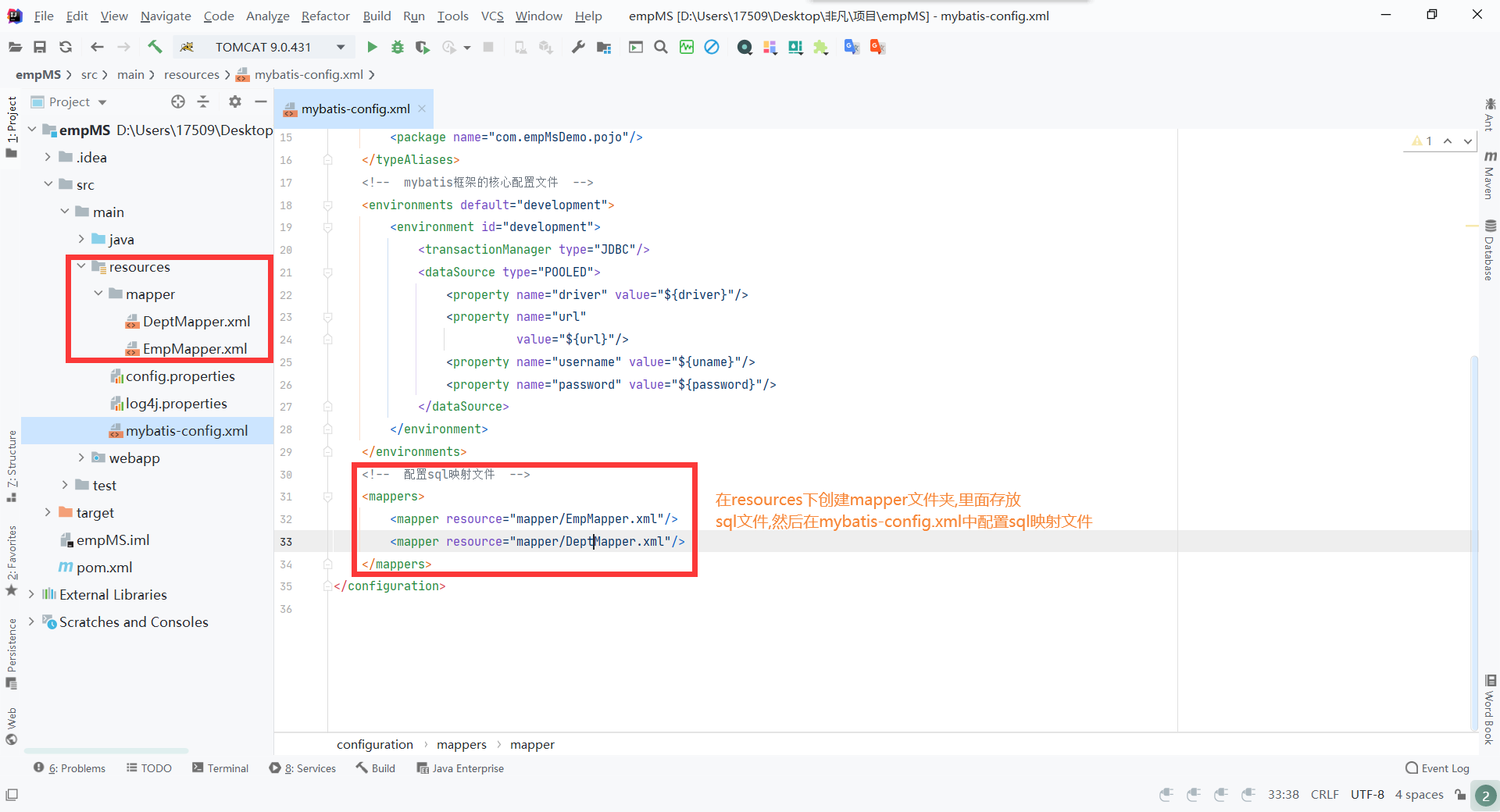
Task: Open the Problems tool window
Action: click(x=70, y=768)
